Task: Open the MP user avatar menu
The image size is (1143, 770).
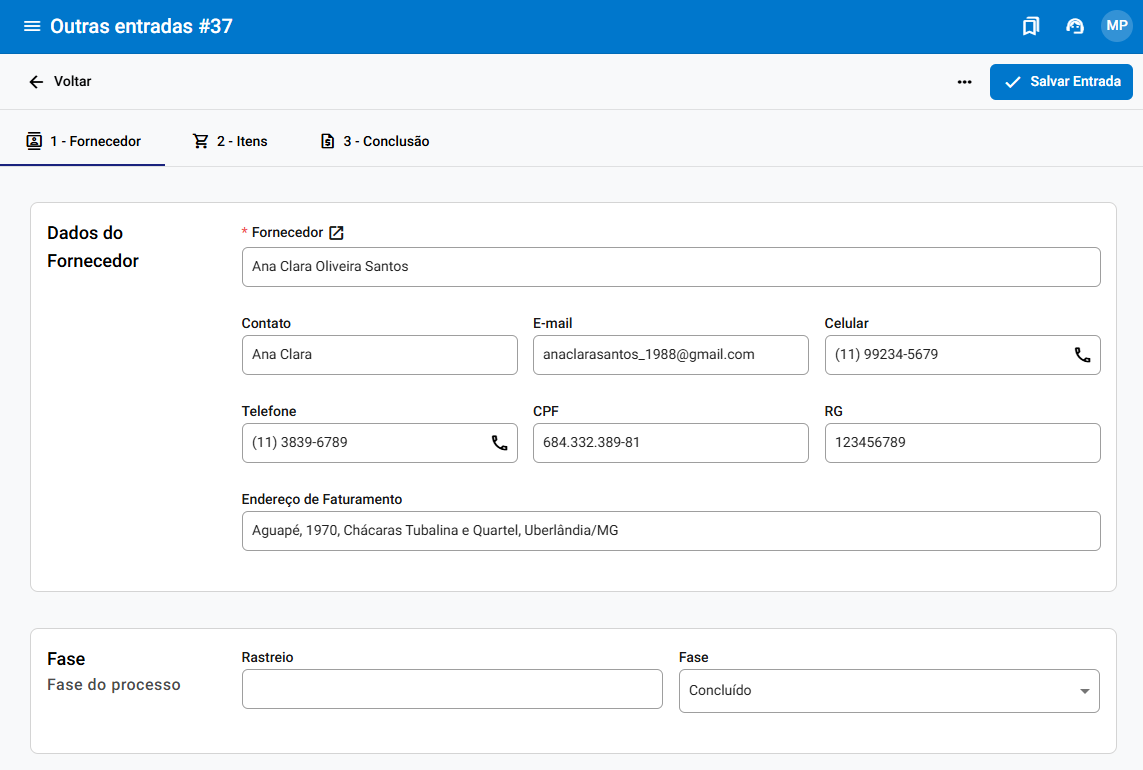Action: [1116, 26]
